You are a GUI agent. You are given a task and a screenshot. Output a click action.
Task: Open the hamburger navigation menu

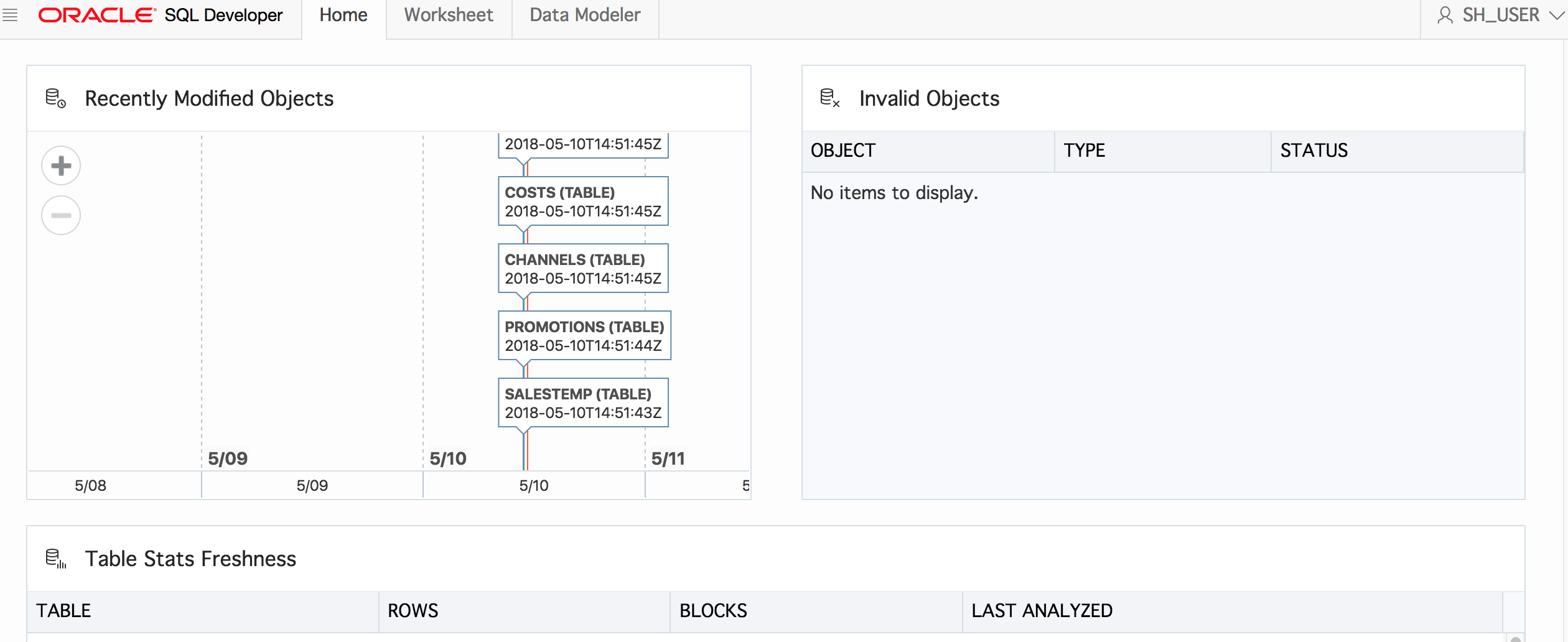(10, 15)
